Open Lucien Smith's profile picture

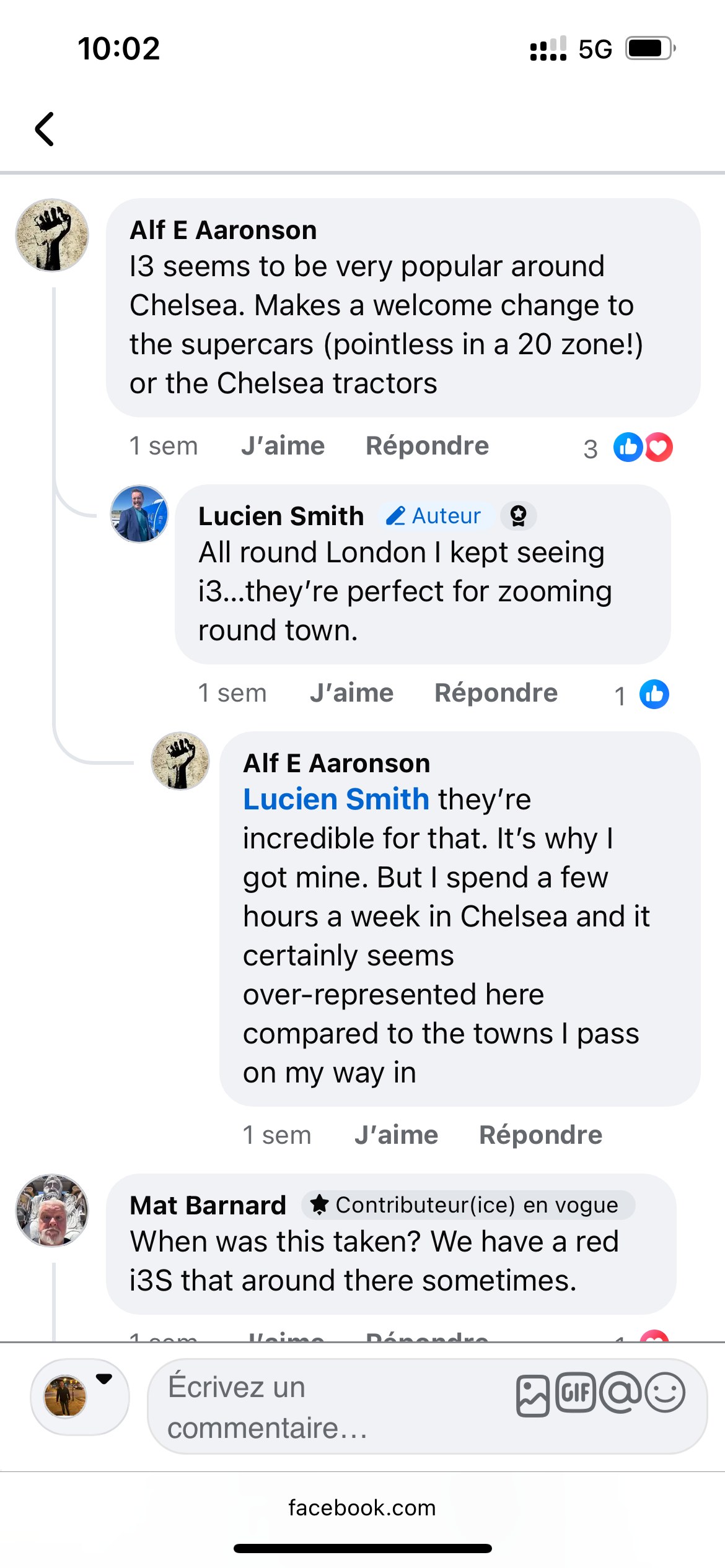139,514
